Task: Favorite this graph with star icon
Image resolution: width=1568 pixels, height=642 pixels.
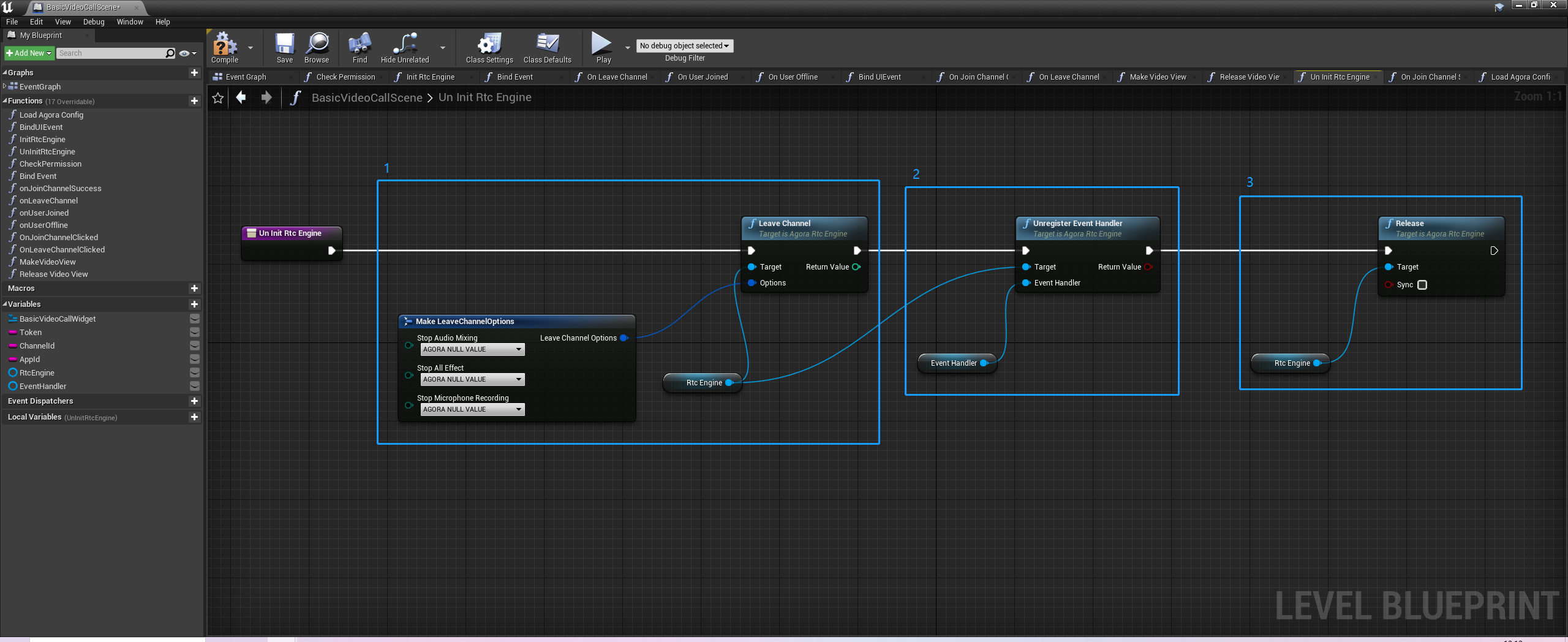Action: click(218, 97)
